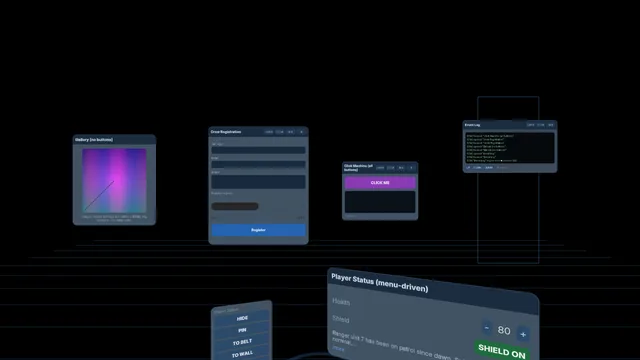Focus the large text area in Crew Registration
Image resolution: width=640 pixels, height=360 pixels.
click(x=258, y=182)
